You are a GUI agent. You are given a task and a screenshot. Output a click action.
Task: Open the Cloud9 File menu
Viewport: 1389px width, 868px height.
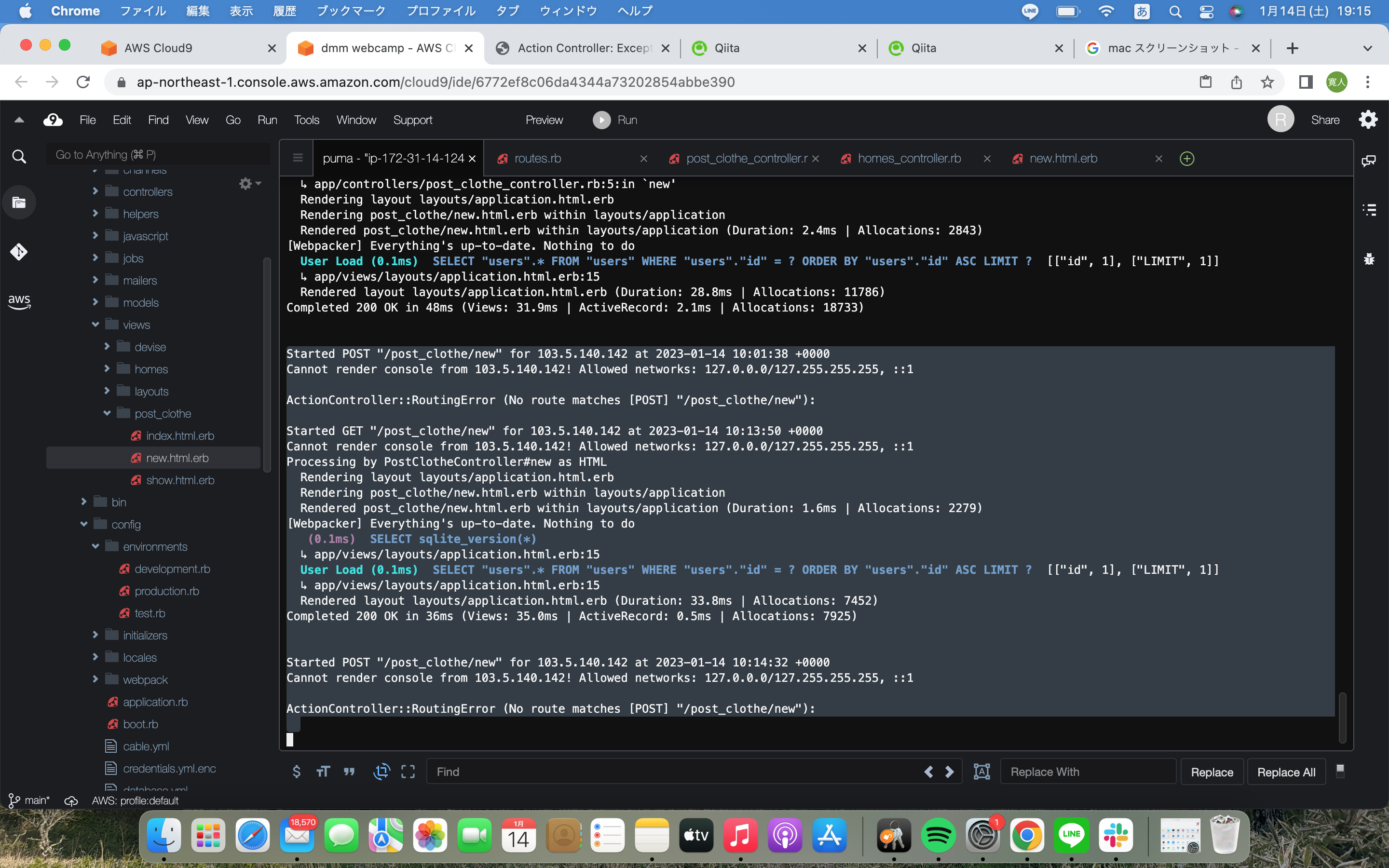click(88, 120)
